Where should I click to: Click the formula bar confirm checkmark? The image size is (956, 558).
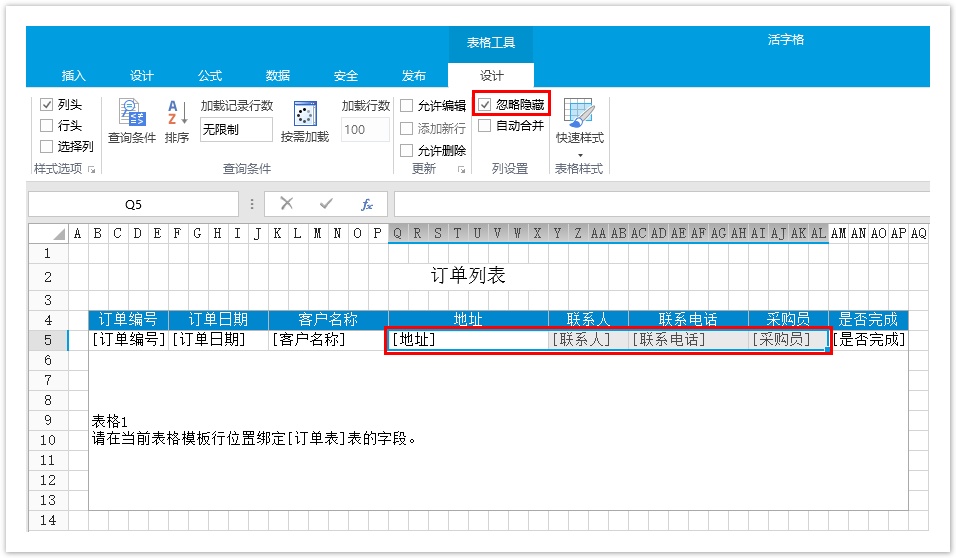[x=326, y=204]
